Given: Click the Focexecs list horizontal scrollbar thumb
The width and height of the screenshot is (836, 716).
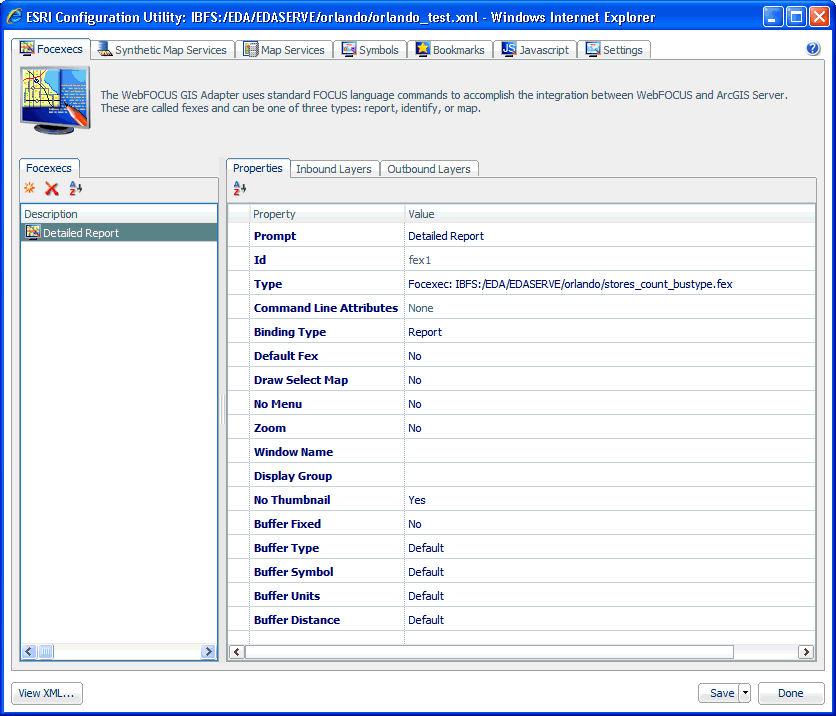Looking at the screenshot, I should [x=46, y=651].
